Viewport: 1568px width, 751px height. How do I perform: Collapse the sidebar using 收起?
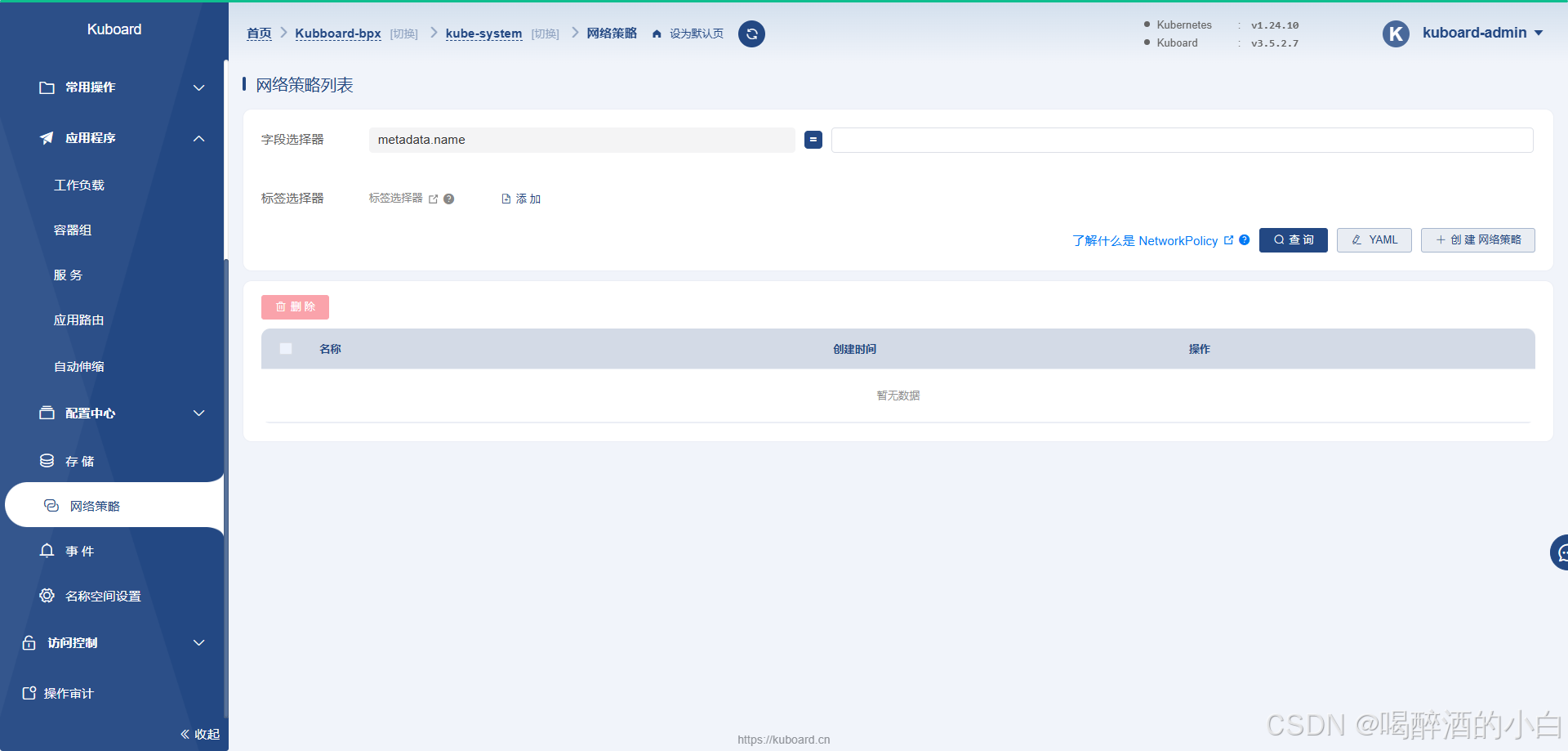[200, 734]
